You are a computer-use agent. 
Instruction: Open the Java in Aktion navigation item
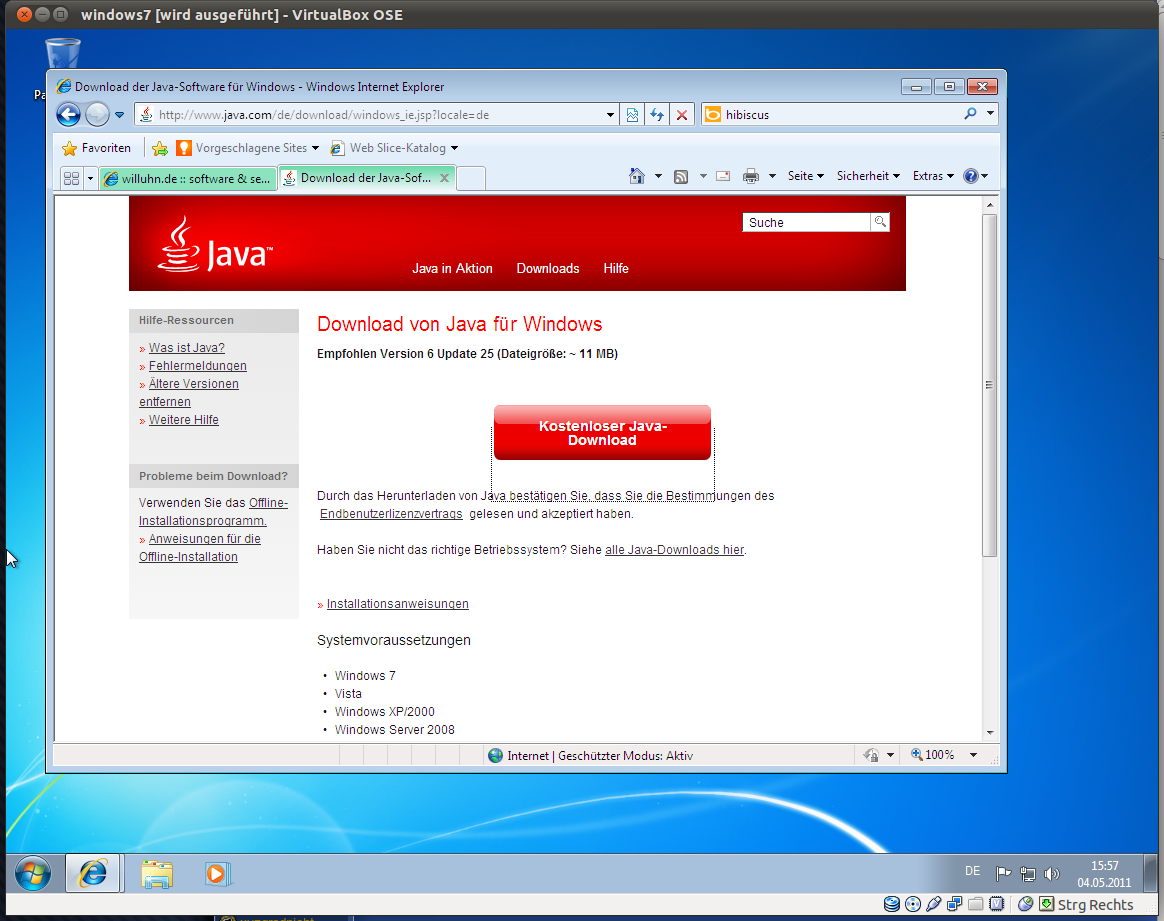(x=452, y=269)
